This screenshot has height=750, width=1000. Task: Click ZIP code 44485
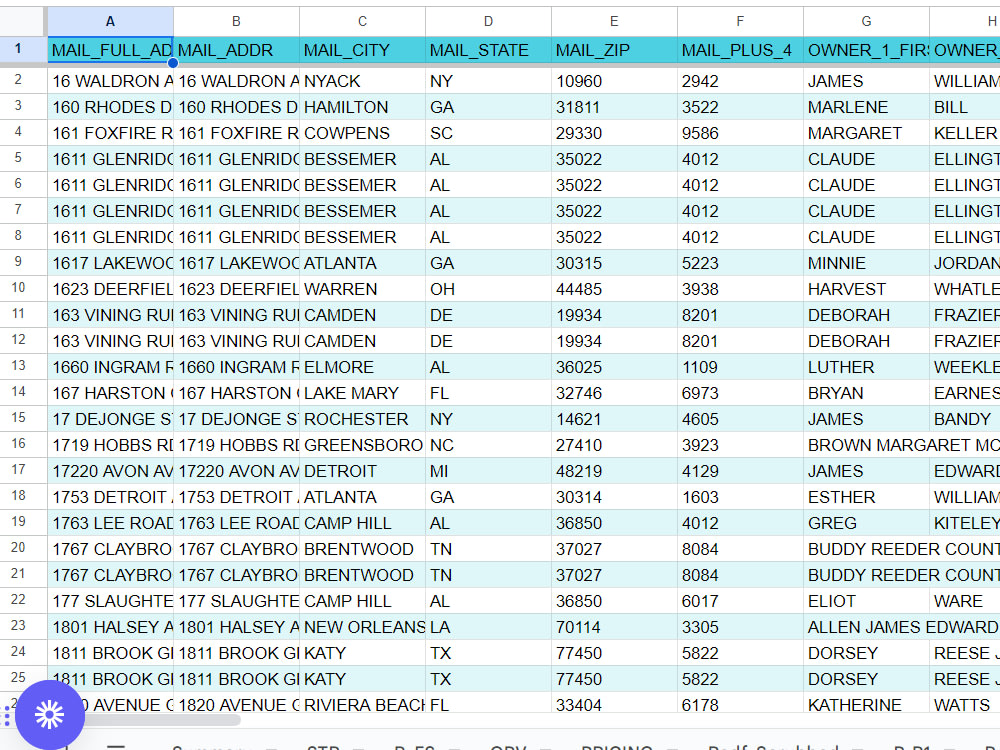point(614,289)
